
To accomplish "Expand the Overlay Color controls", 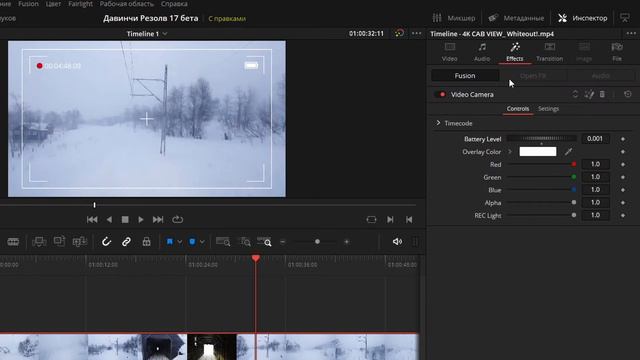I will (x=510, y=151).
